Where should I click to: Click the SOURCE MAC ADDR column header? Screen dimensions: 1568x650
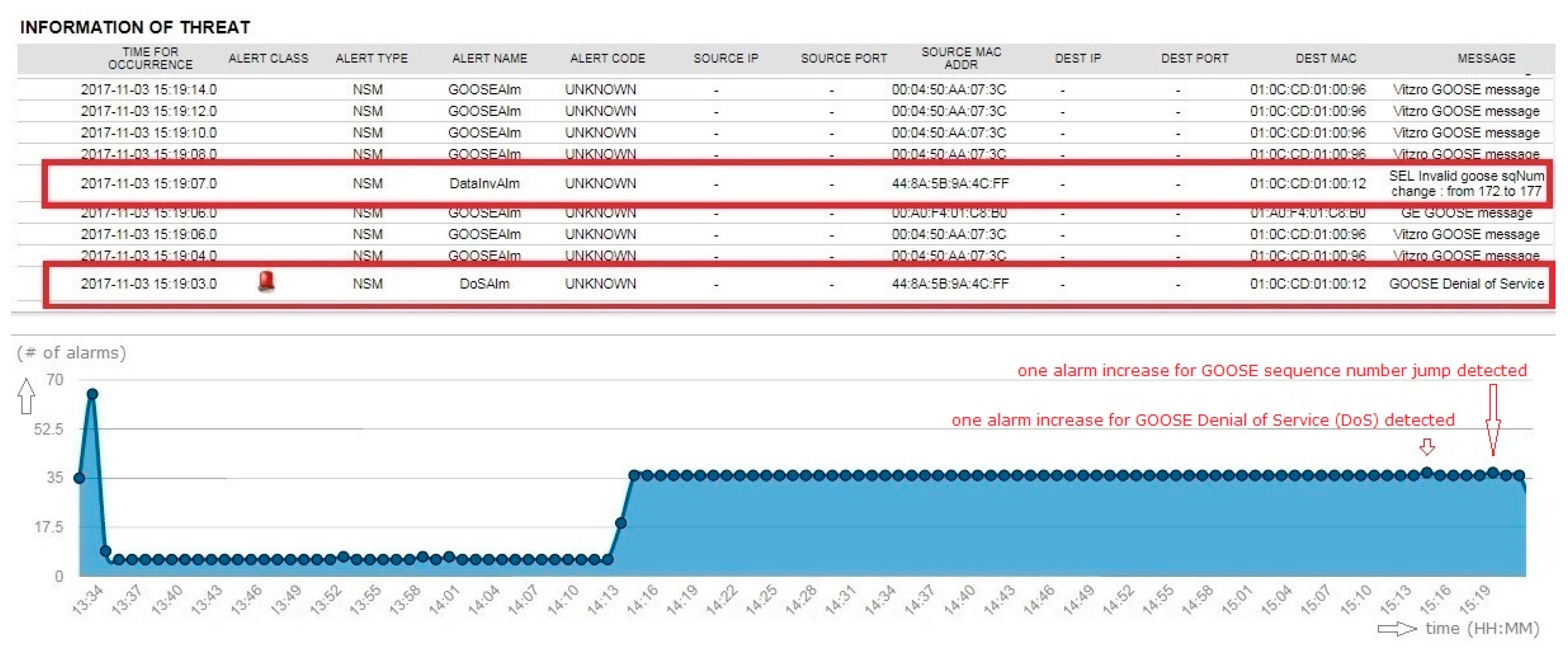[961, 58]
